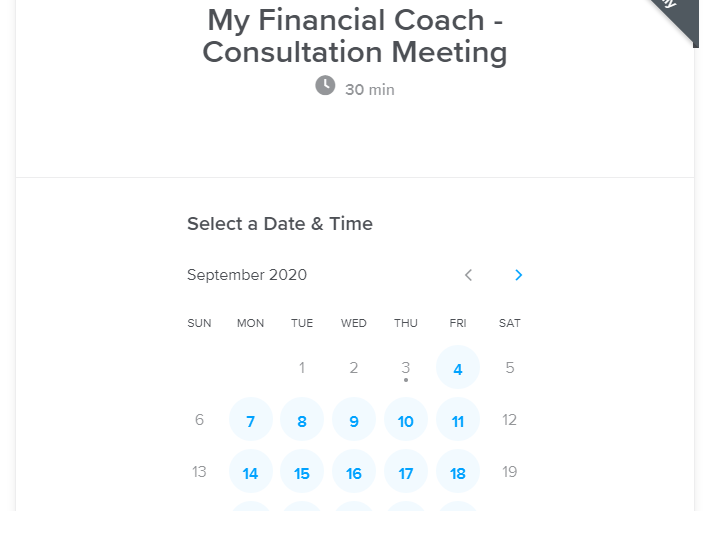This screenshot has height=543, width=717.
Task: Choose Wednesday September 9
Action: coord(354,421)
